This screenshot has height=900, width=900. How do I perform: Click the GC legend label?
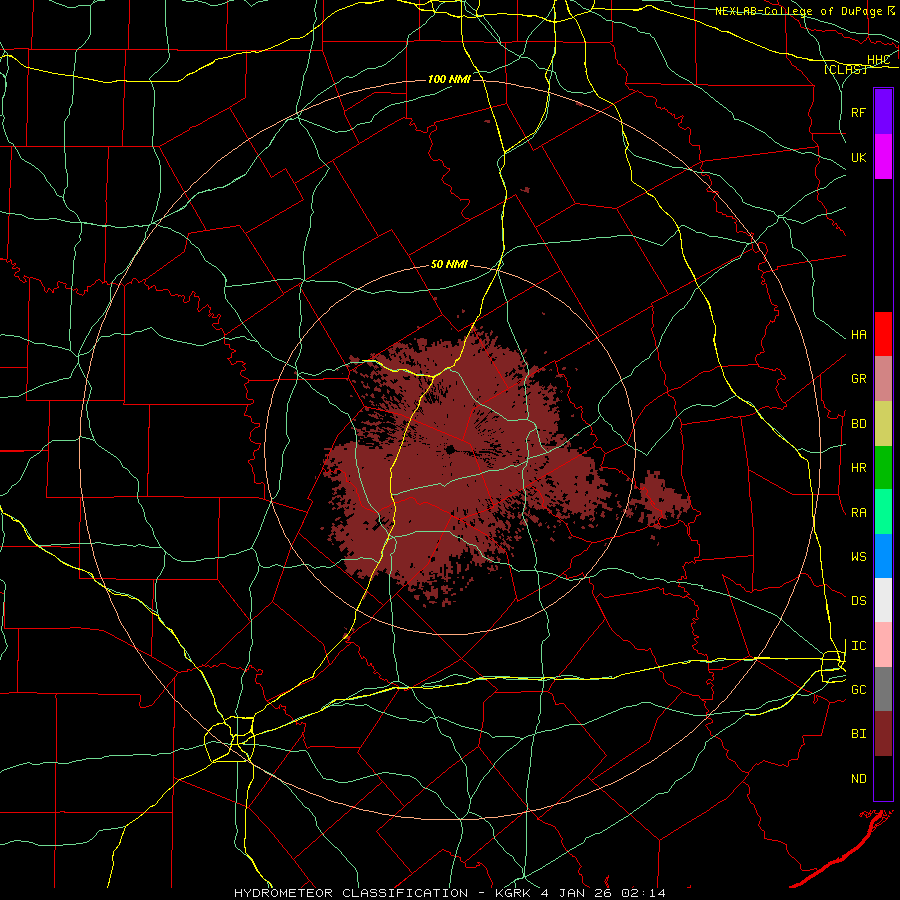coord(858,689)
